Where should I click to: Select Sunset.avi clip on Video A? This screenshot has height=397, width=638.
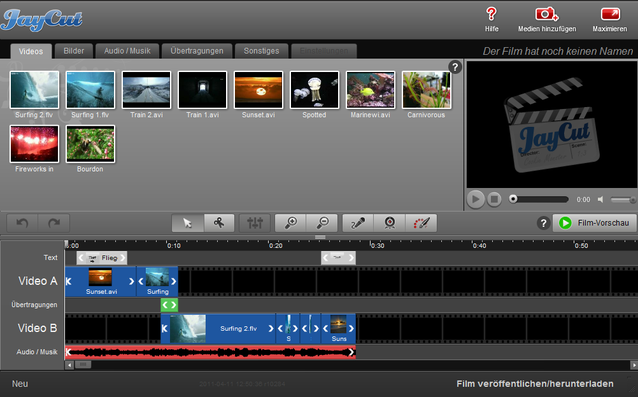tap(101, 281)
